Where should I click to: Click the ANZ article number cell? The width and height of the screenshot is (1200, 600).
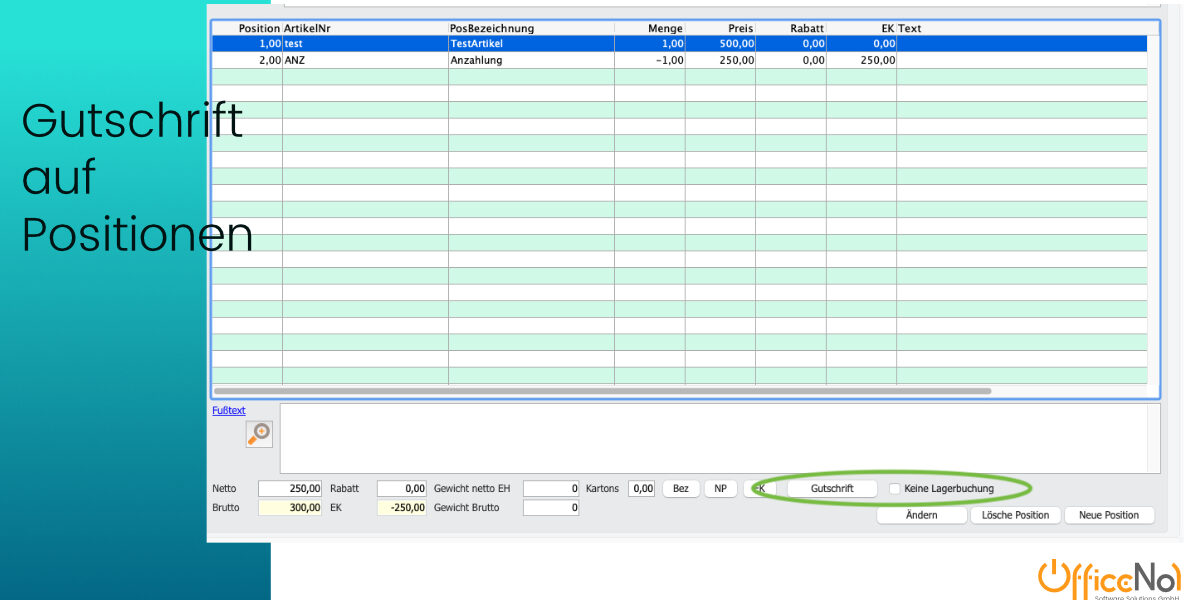click(x=365, y=60)
